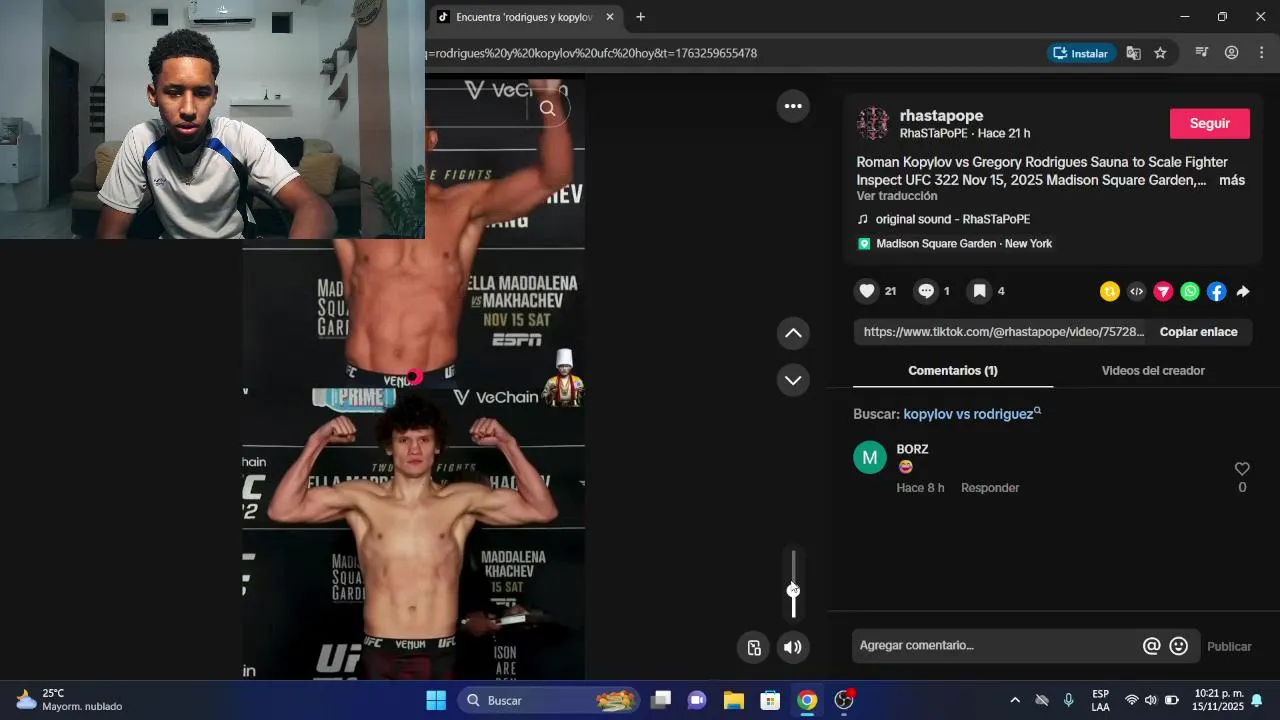Click the Chrome Instalar app button
This screenshot has height=720, width=1280.
coord(1081,53)
